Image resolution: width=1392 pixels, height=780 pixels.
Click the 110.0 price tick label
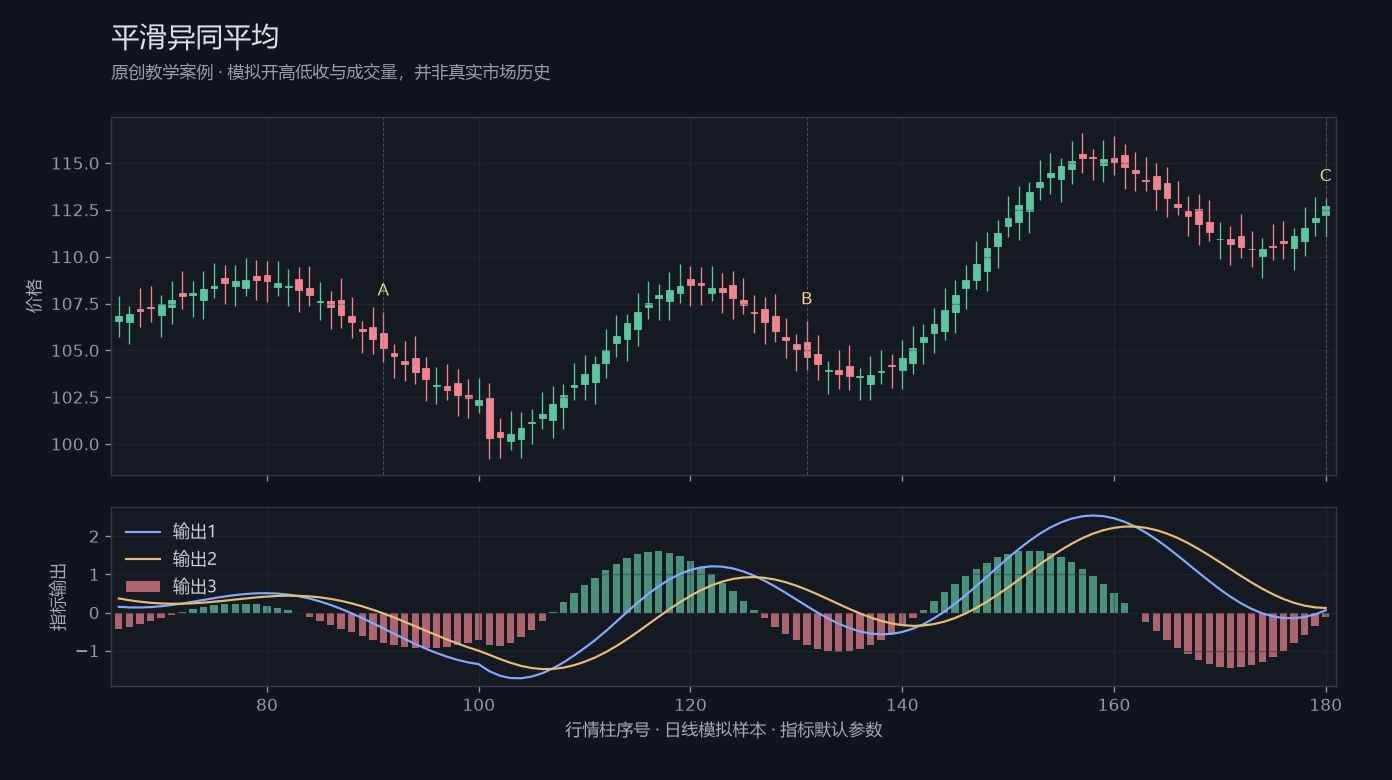(75, 258)
